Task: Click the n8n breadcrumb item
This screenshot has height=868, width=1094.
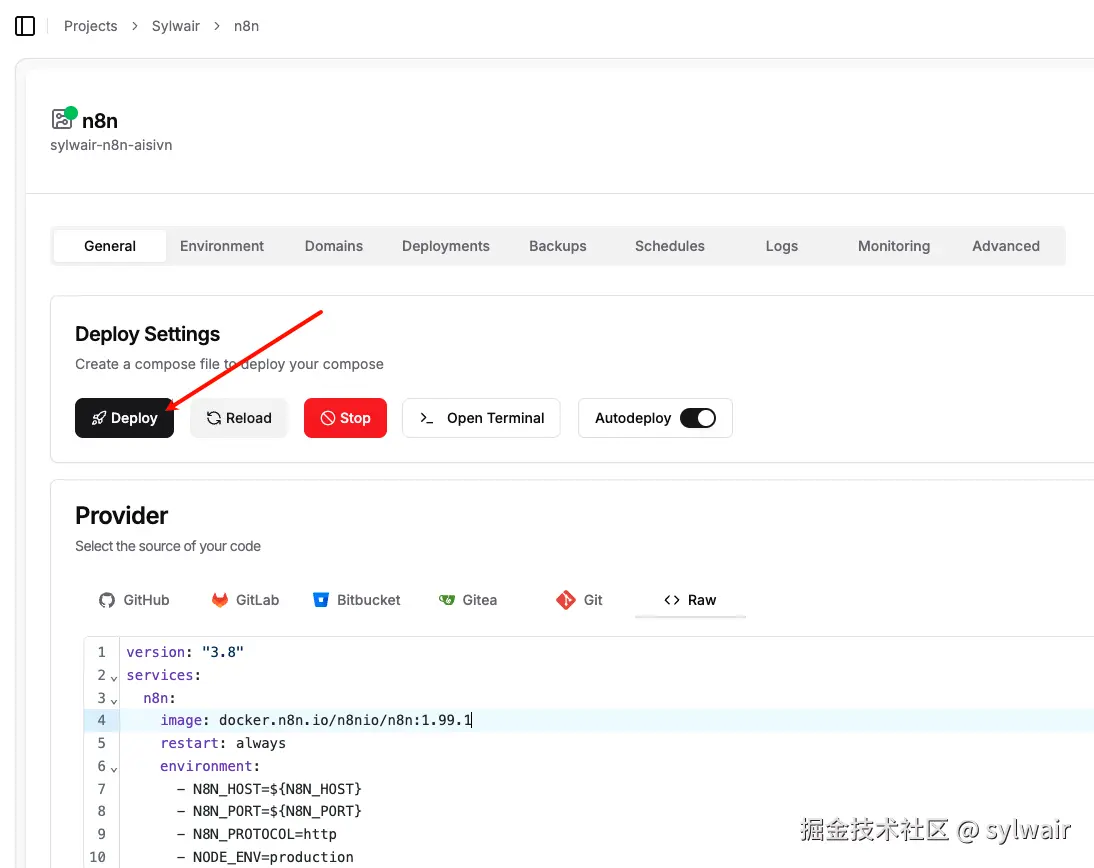Action: click(x=246, y=26)
